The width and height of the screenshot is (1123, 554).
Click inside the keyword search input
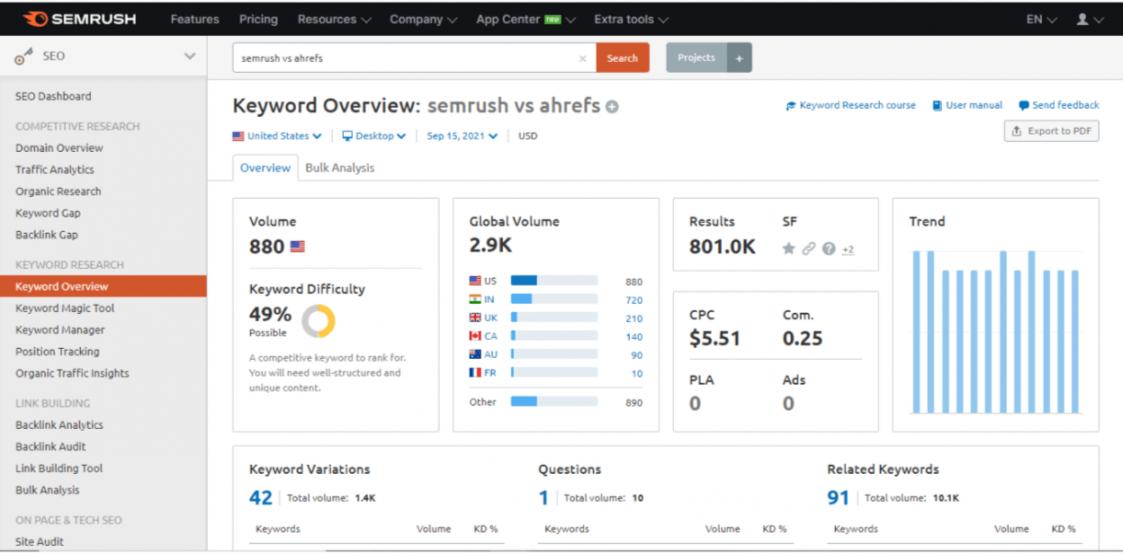point(405,58)
